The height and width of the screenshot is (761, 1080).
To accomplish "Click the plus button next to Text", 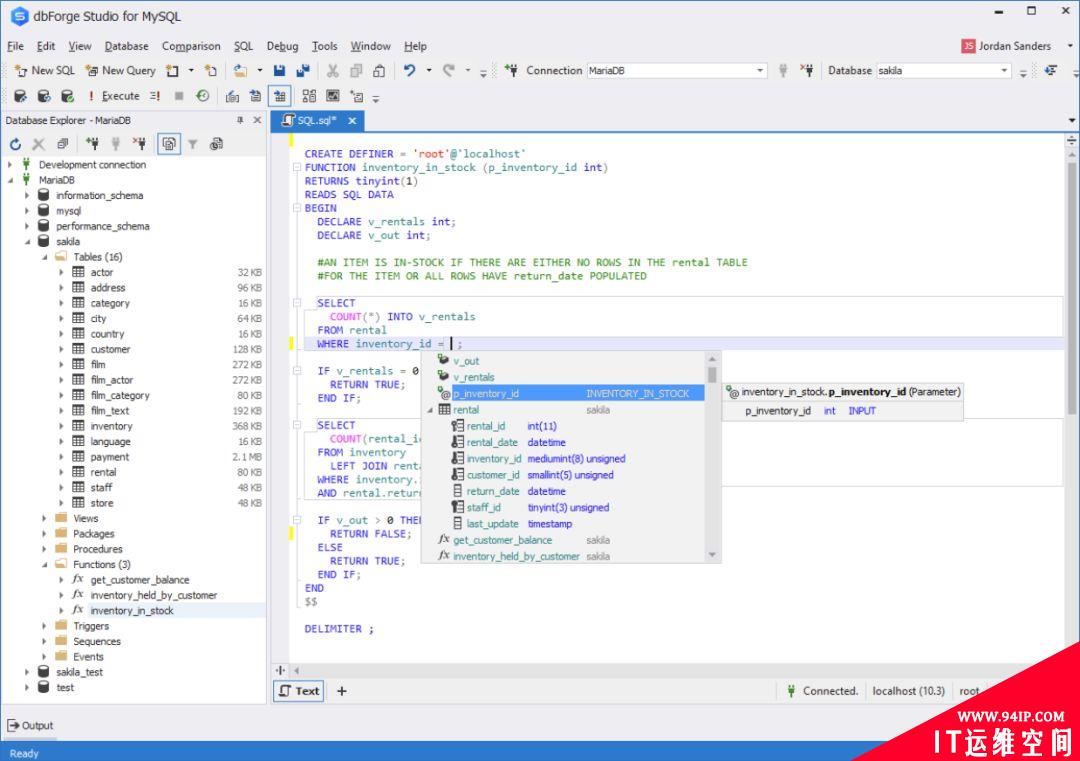I will [342, 691].
